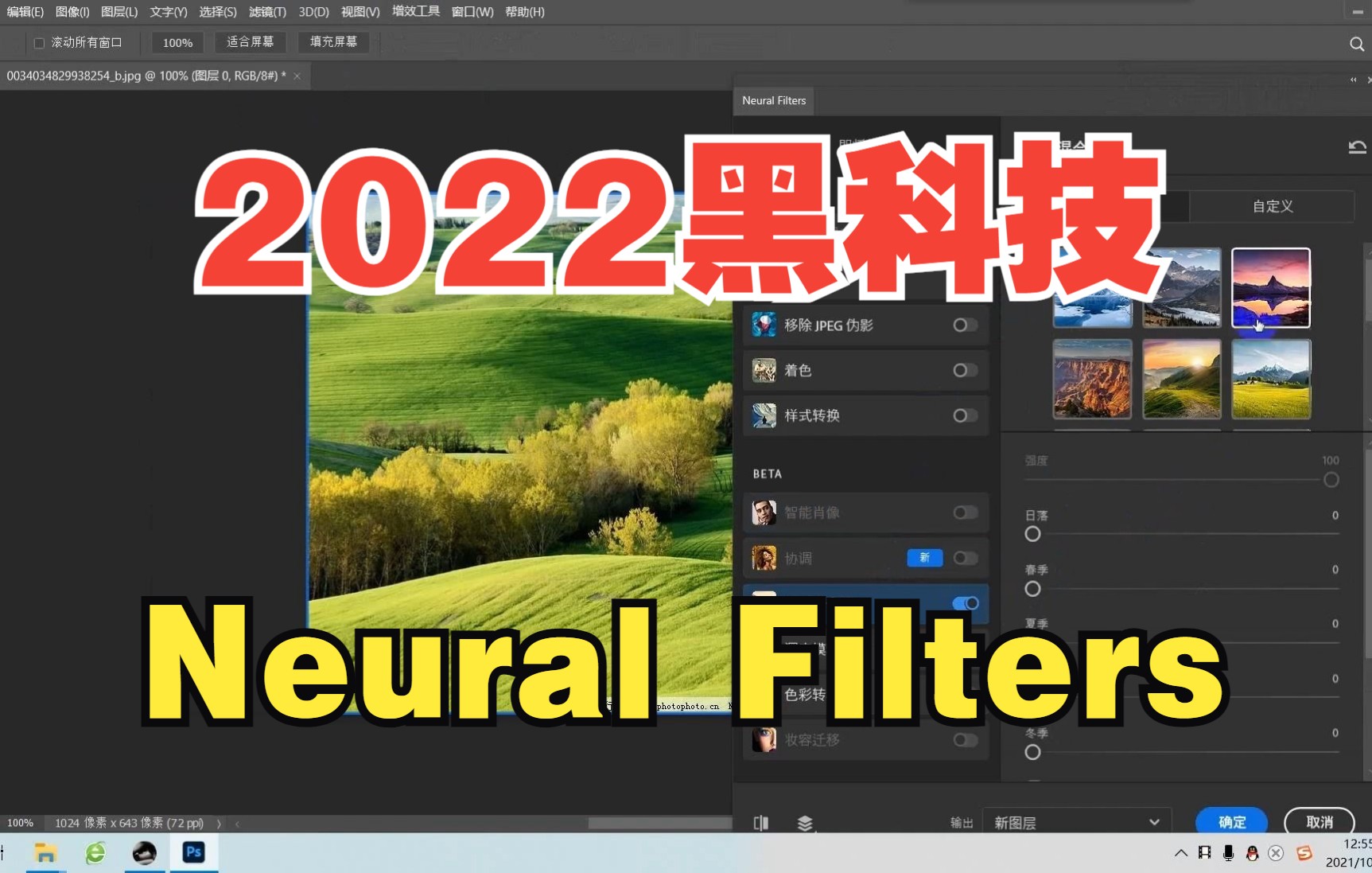
Task: Click the 冬季 slider handle
Action: (x=1032, y=752)
